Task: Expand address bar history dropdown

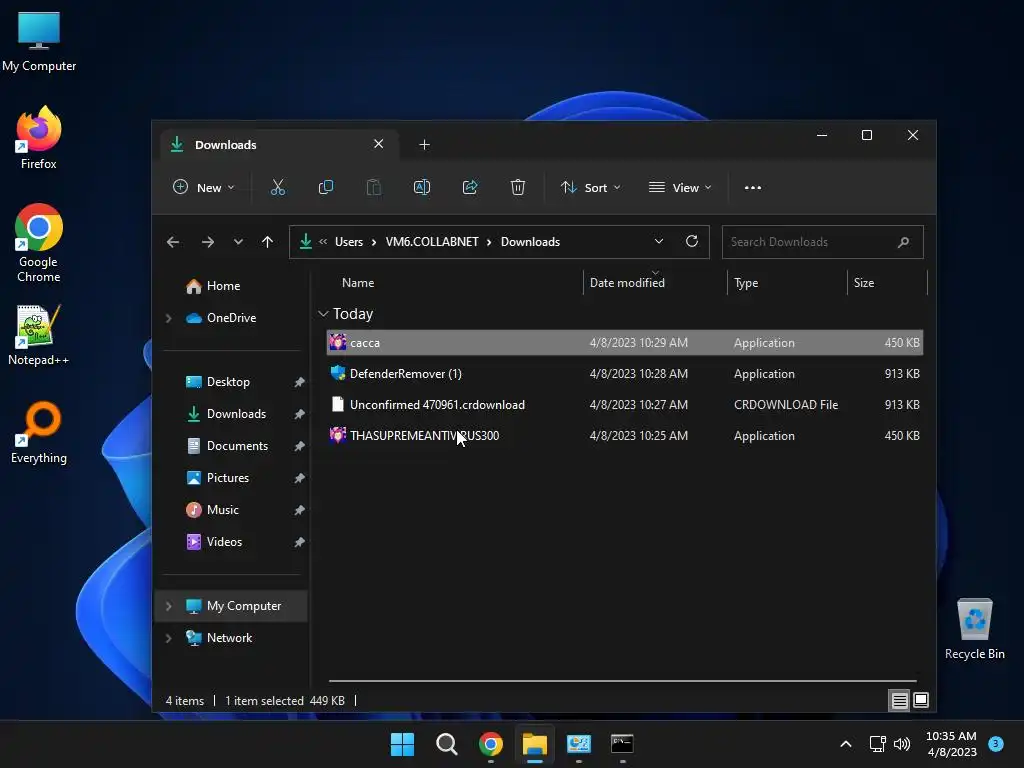Action: (x=659, y=241)
